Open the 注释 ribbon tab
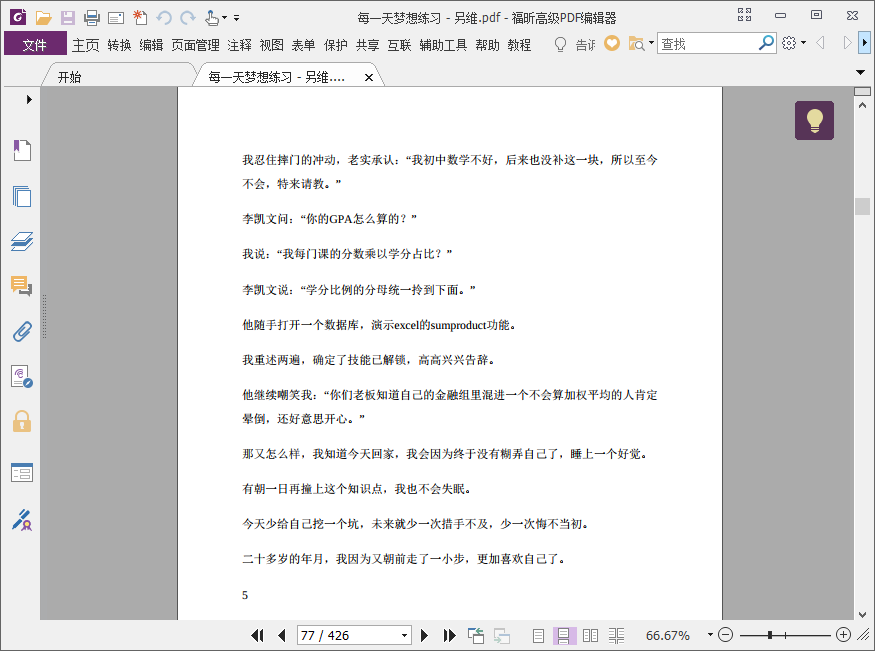875x651 pixels. (239, 45)
